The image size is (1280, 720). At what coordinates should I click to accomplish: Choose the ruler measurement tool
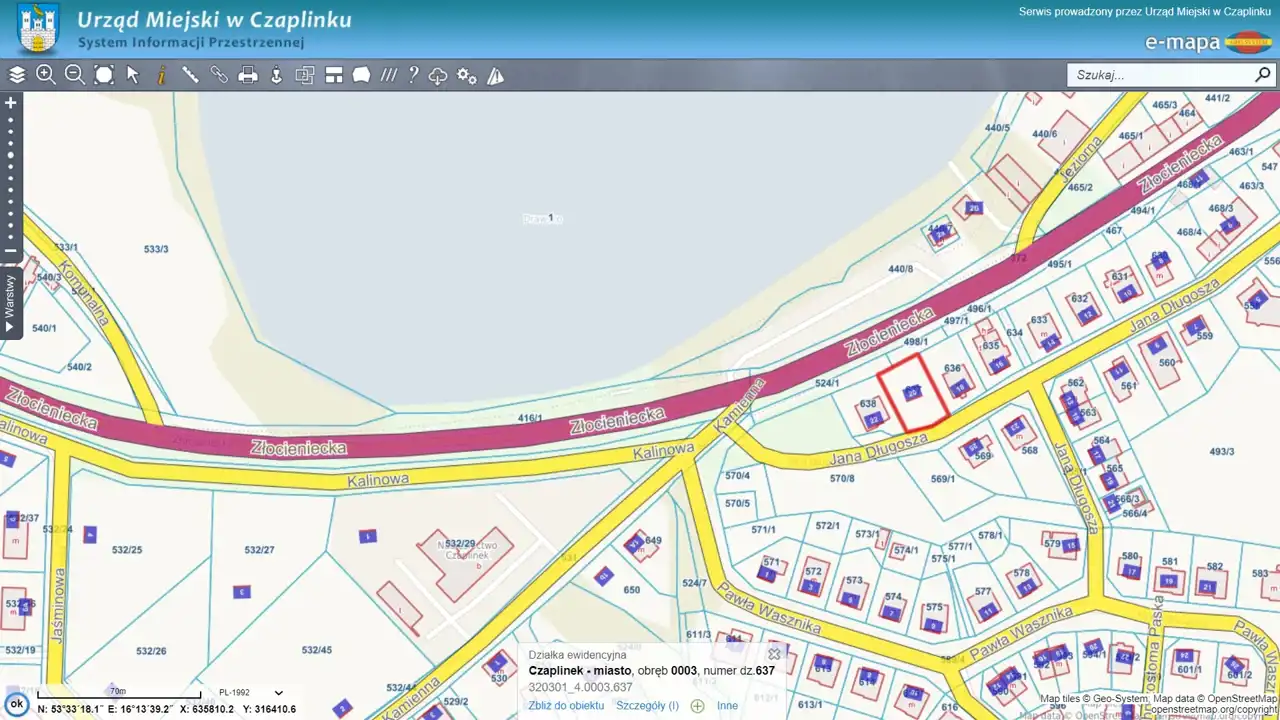[190, 75]
